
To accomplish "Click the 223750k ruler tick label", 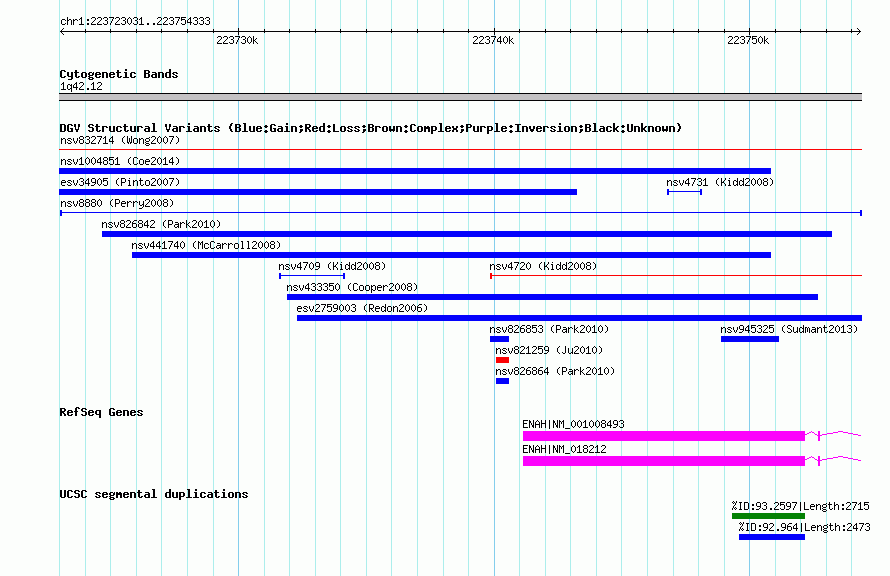I will pyautogui.click(x=748, y=40).
